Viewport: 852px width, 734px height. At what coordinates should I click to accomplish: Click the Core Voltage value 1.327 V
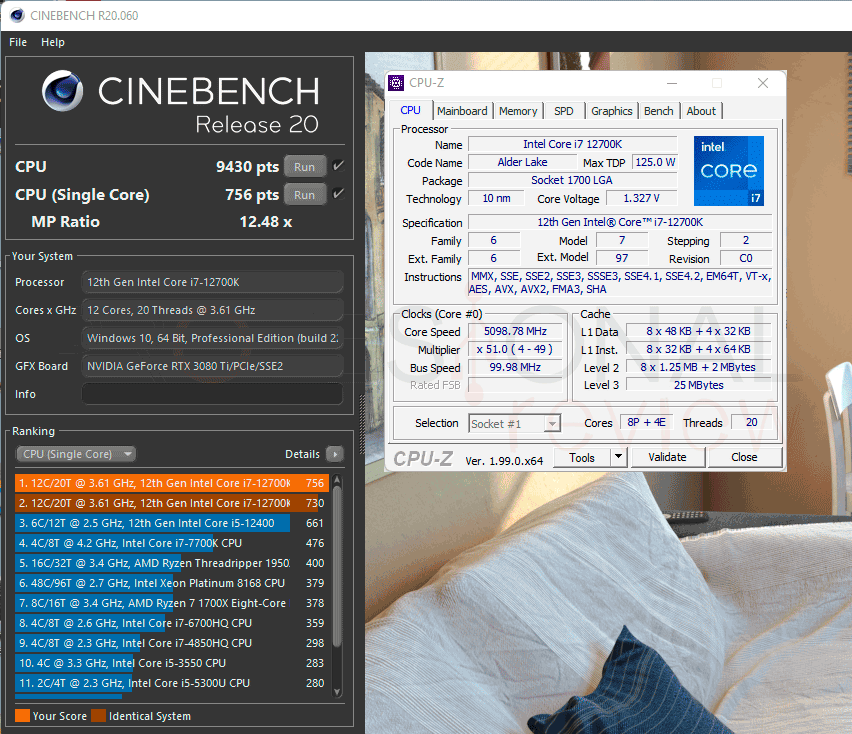[x=641, y=198]
